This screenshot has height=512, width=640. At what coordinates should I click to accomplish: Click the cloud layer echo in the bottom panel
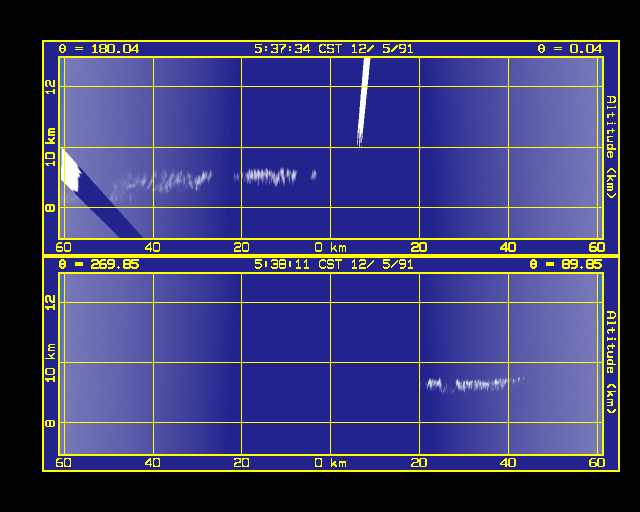click(473, 384)
